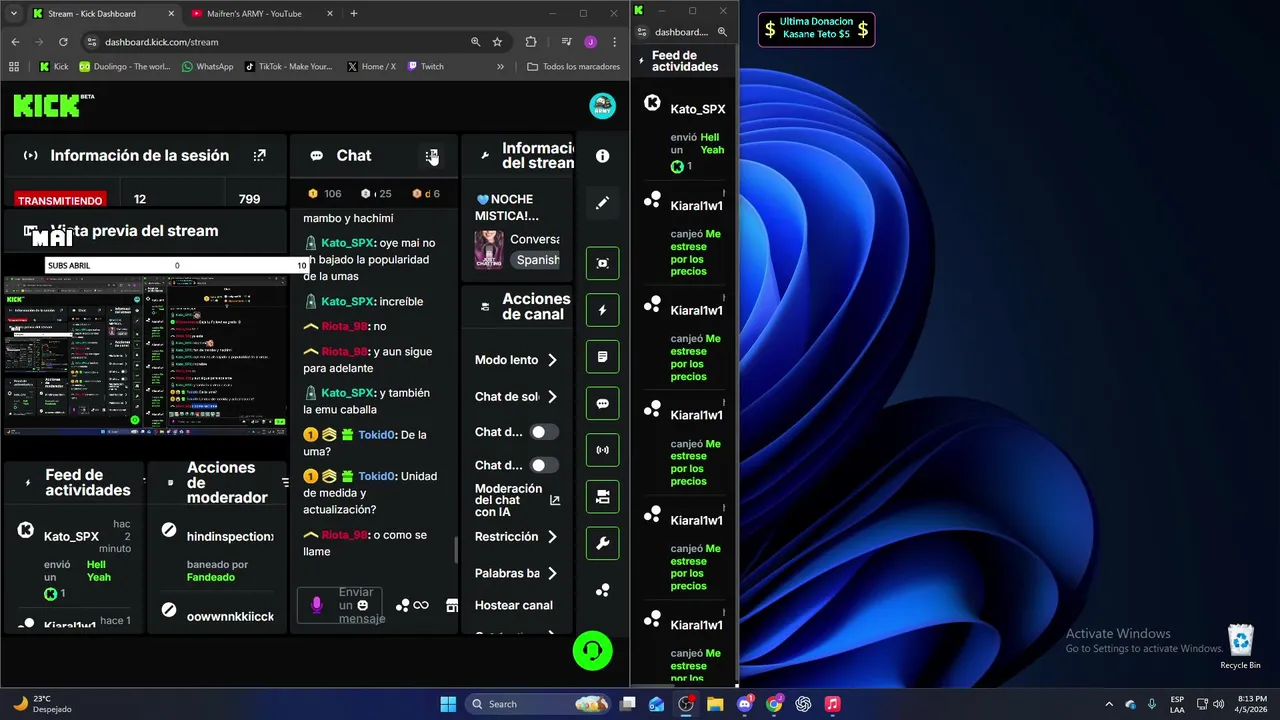Select the Stream - Kick Dashboard tab
Screen dimensions: 1280x720
click(x=104, y=14)
